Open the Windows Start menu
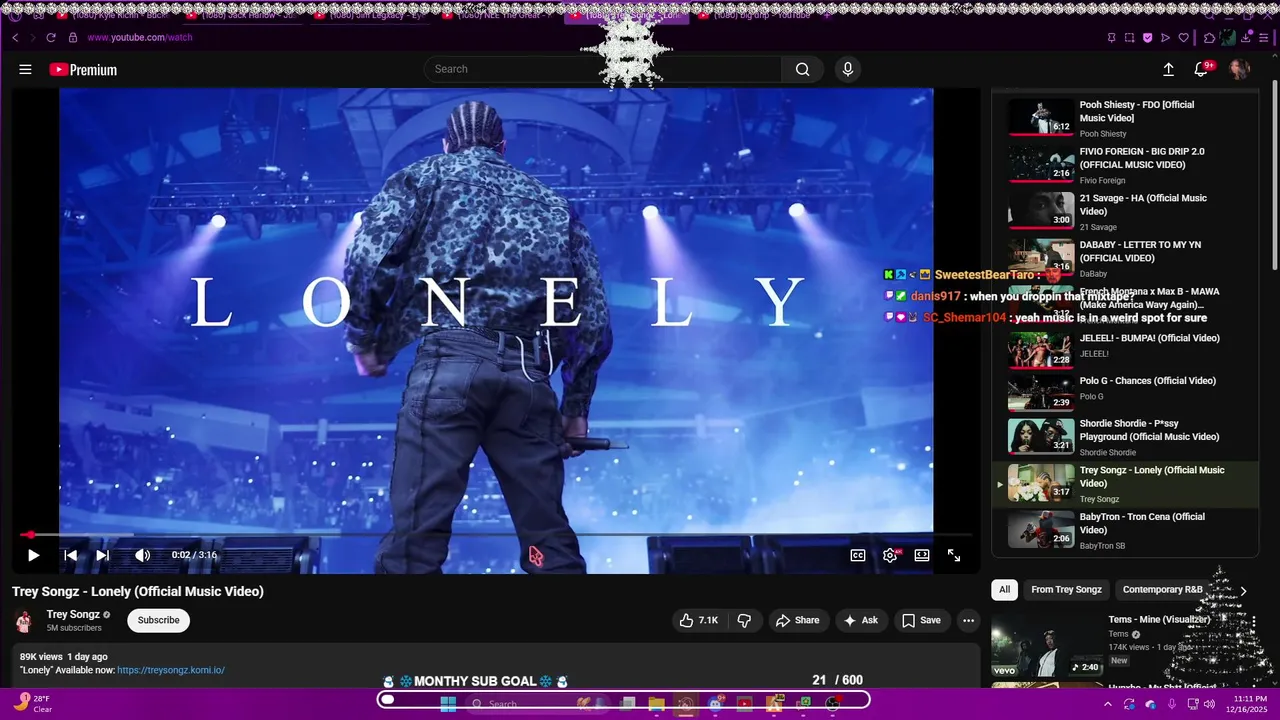Viewport: 1280px width, 720px height. click(448, 704)
